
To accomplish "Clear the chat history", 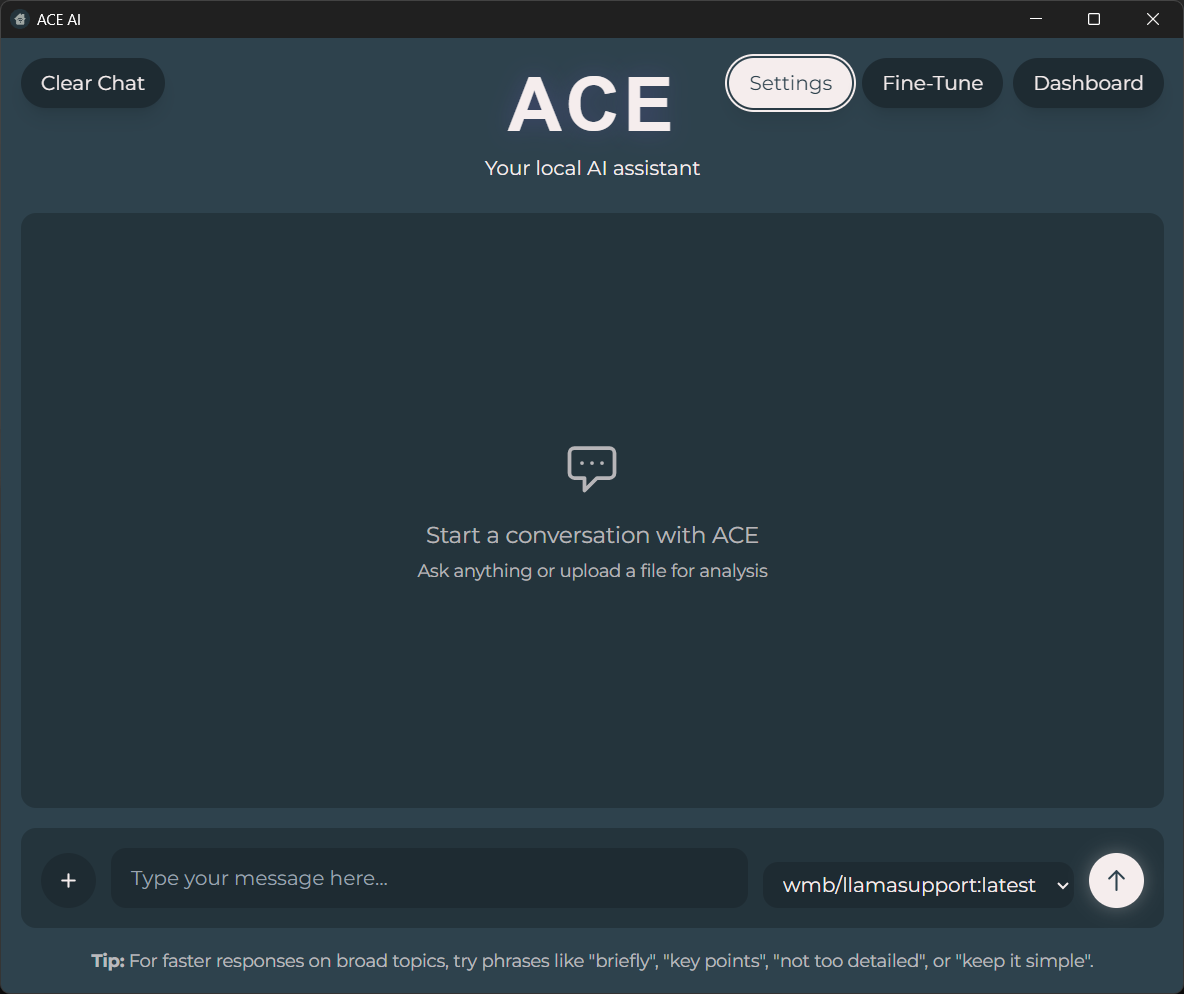I will click(x=92, y=83).
